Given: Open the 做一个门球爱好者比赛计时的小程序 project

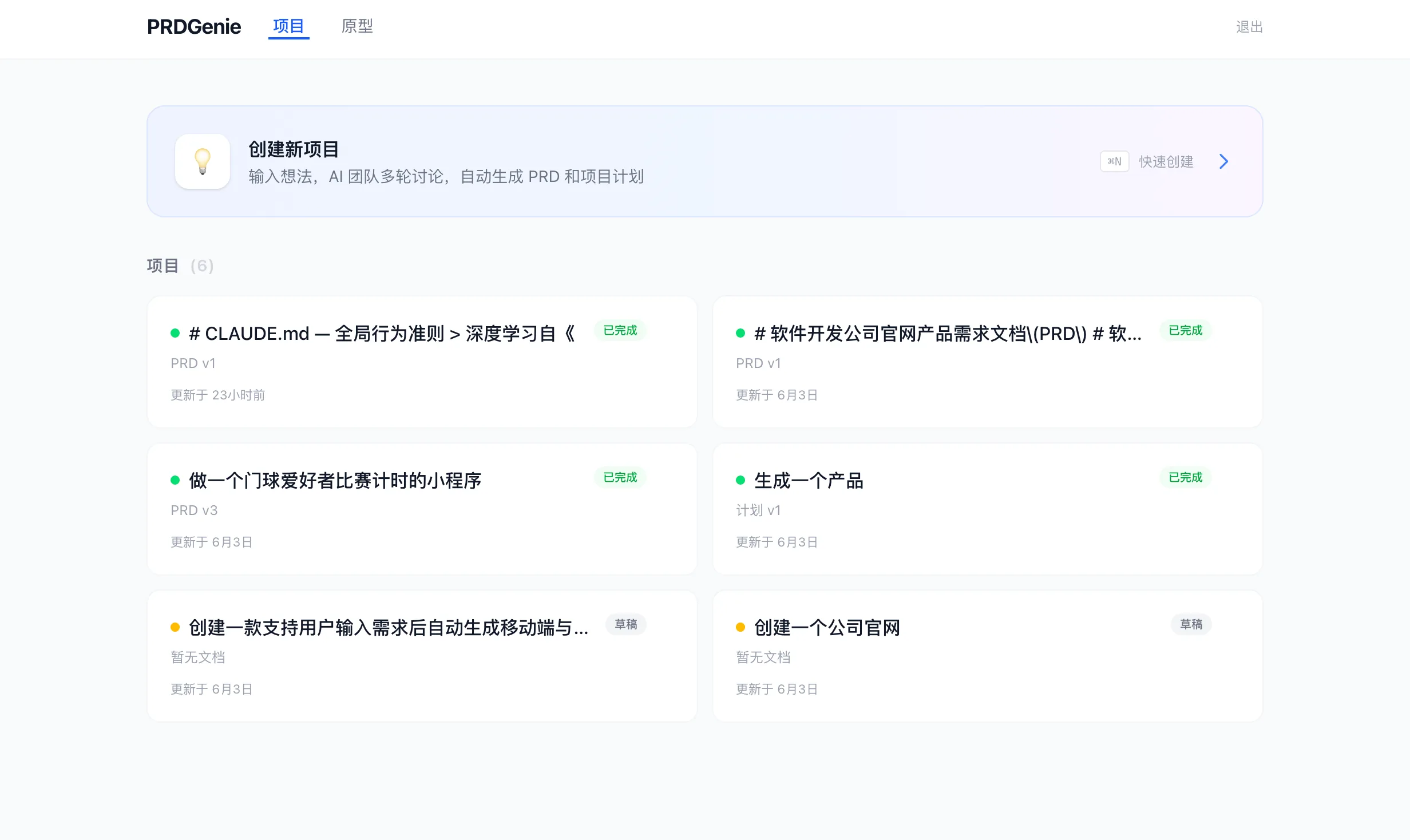Looking at the screenshot, I should [422, 509].
